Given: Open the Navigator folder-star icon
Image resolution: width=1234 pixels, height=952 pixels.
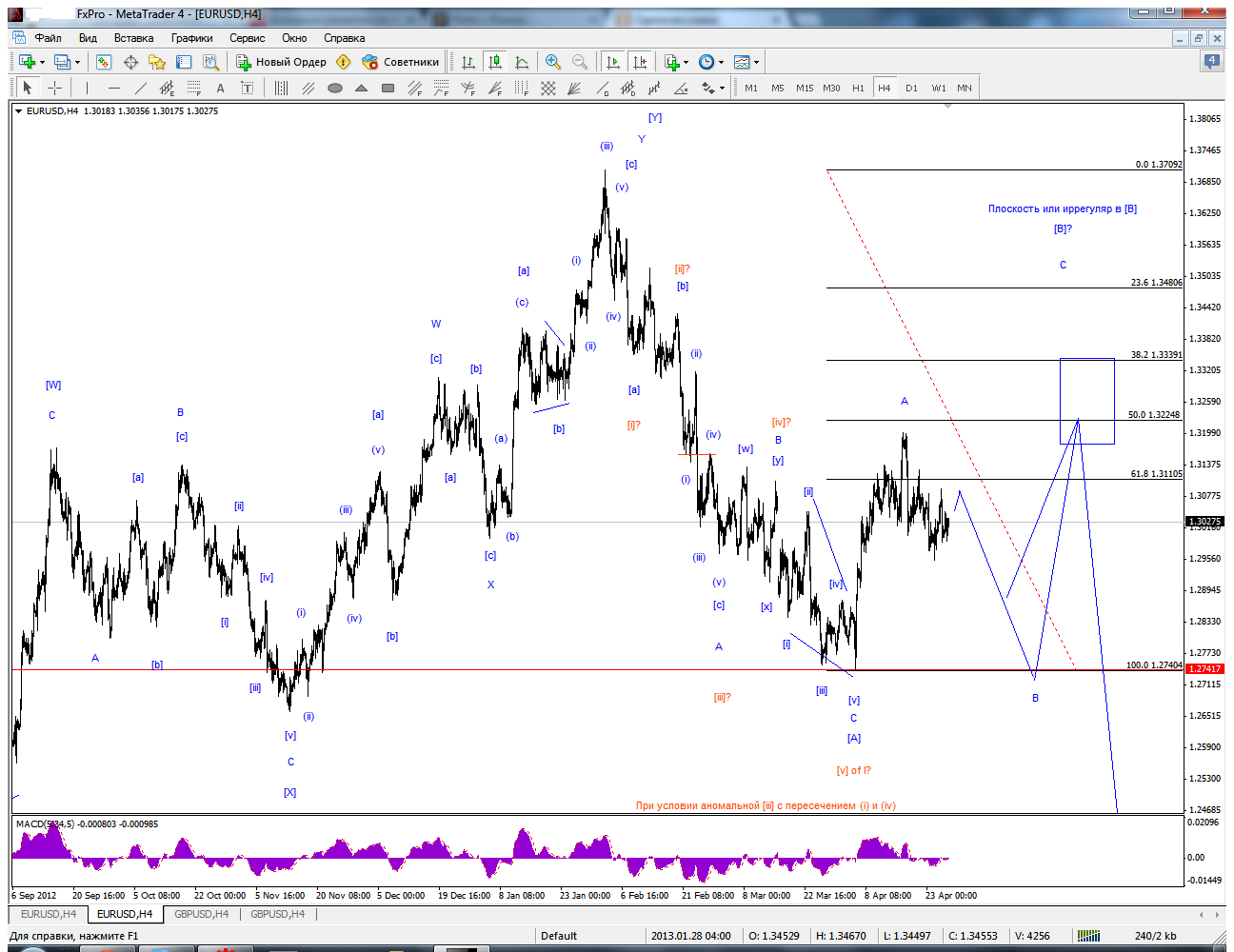Looking at the screenshot, I should tap(157, 62).
